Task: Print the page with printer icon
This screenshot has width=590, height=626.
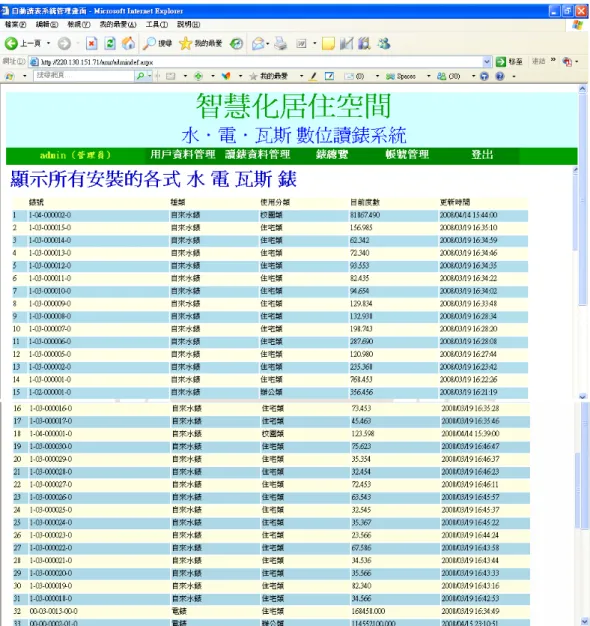Action: pos(281,44)
